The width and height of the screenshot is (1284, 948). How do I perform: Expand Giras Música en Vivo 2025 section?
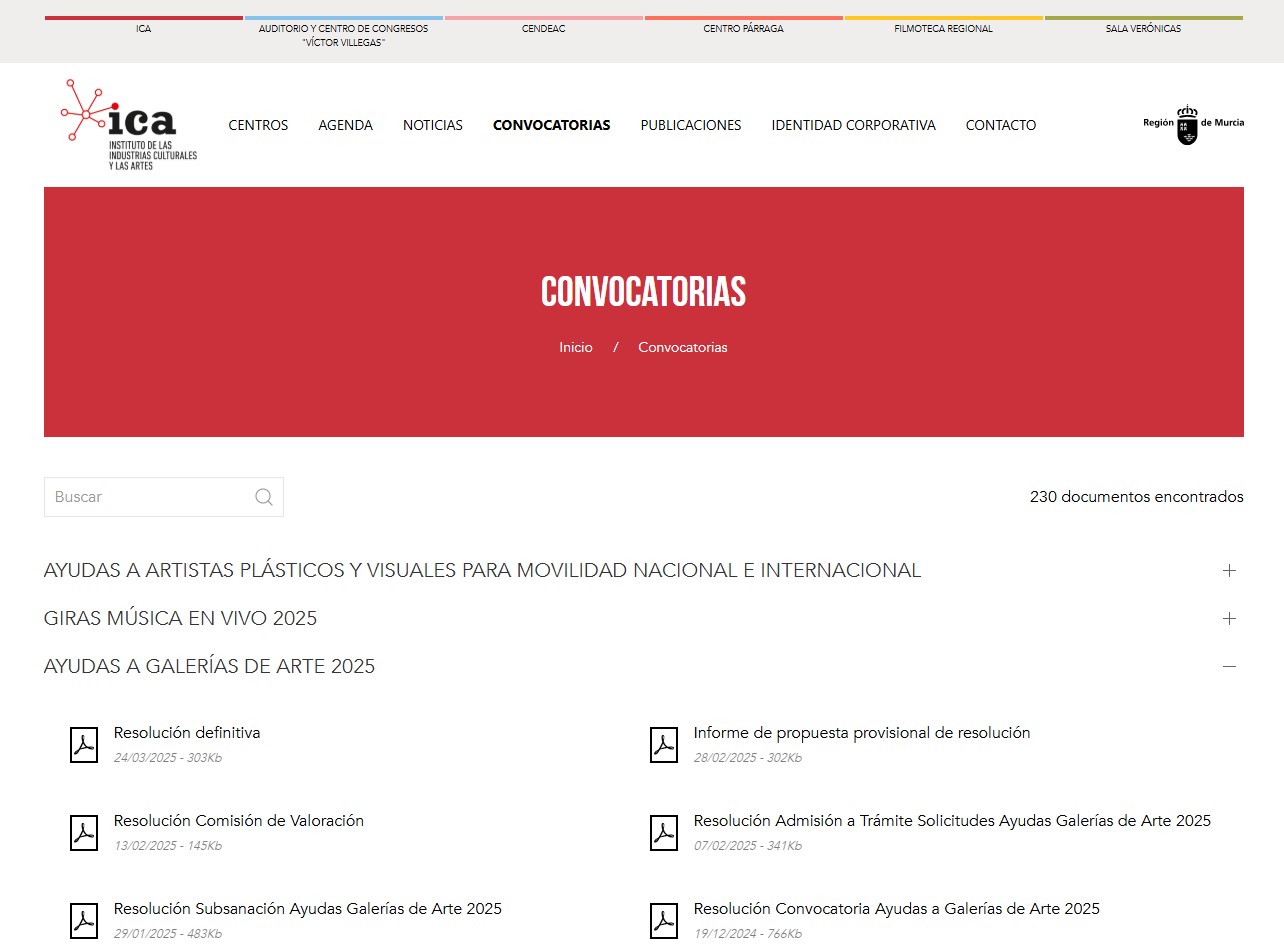pos(1229,619)
